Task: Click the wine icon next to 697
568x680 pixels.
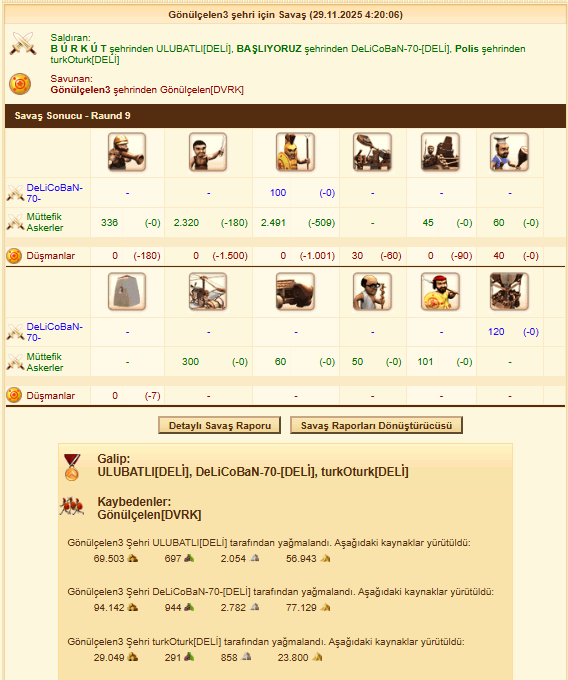Action: 189,558
